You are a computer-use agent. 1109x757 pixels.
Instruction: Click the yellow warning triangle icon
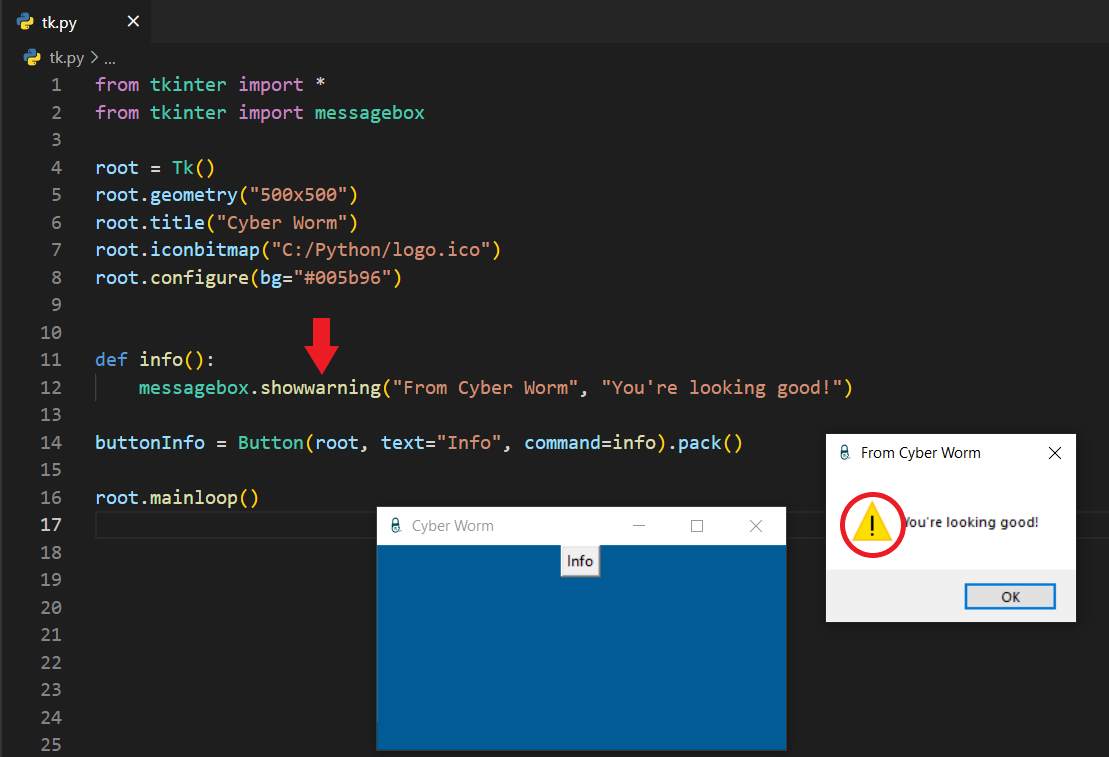[873, 523]
